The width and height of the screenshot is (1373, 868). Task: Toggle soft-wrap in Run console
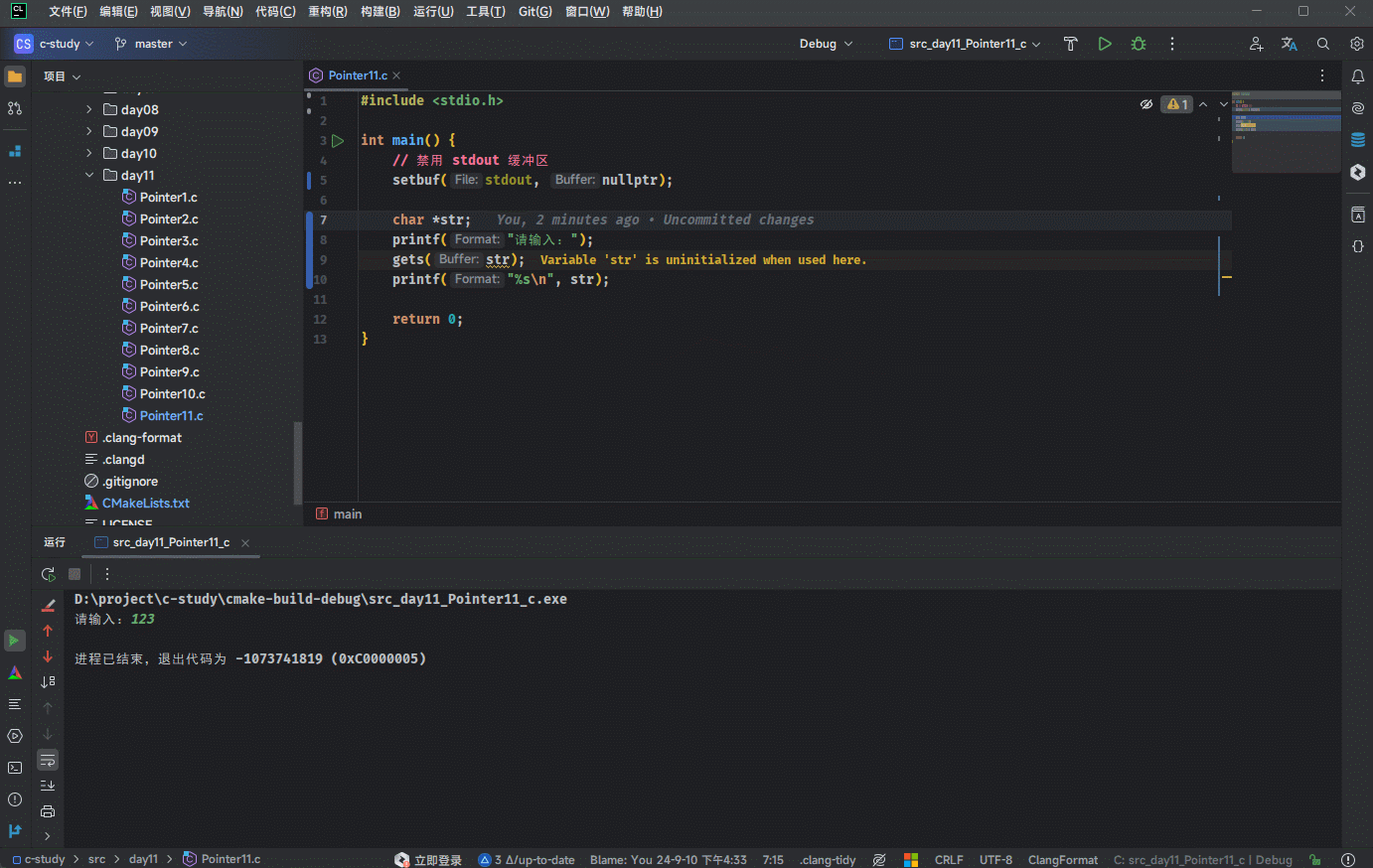(x=48, y=760)
